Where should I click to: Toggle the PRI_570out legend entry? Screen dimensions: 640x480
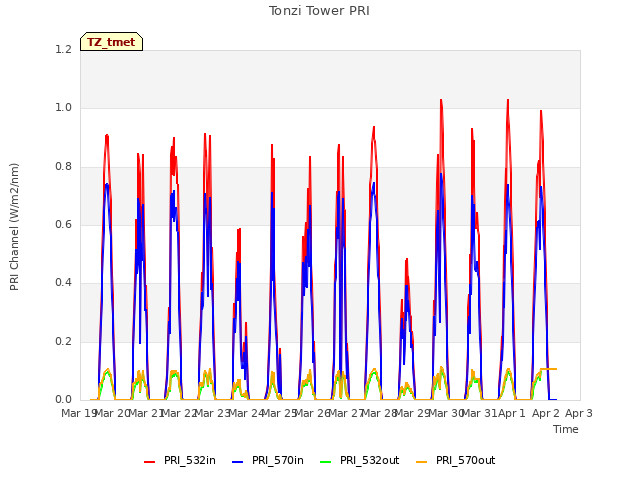(x=456, y=461)
